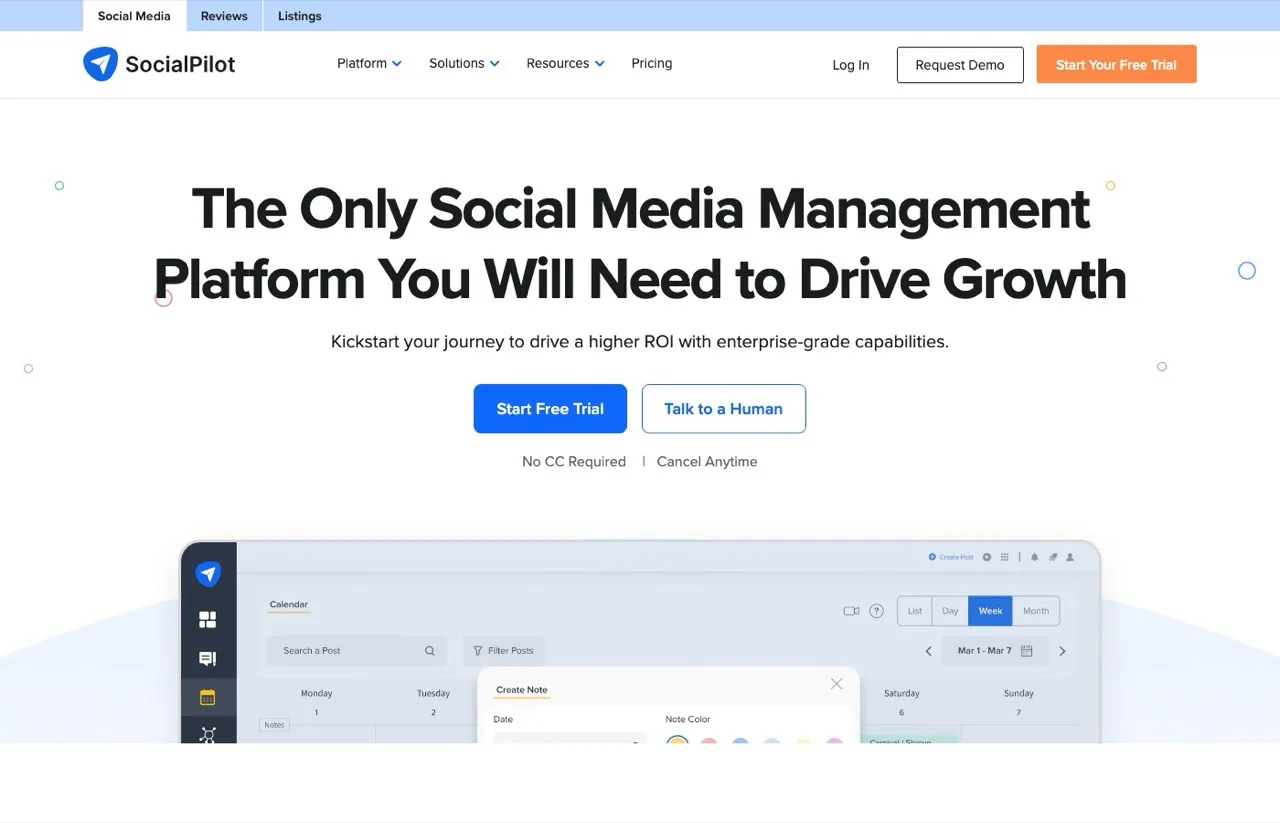Viewport: 1280px width, 823px height.
Task: Click the Tuesday column header
Action: pyautogui.click(x=433, y=693)
